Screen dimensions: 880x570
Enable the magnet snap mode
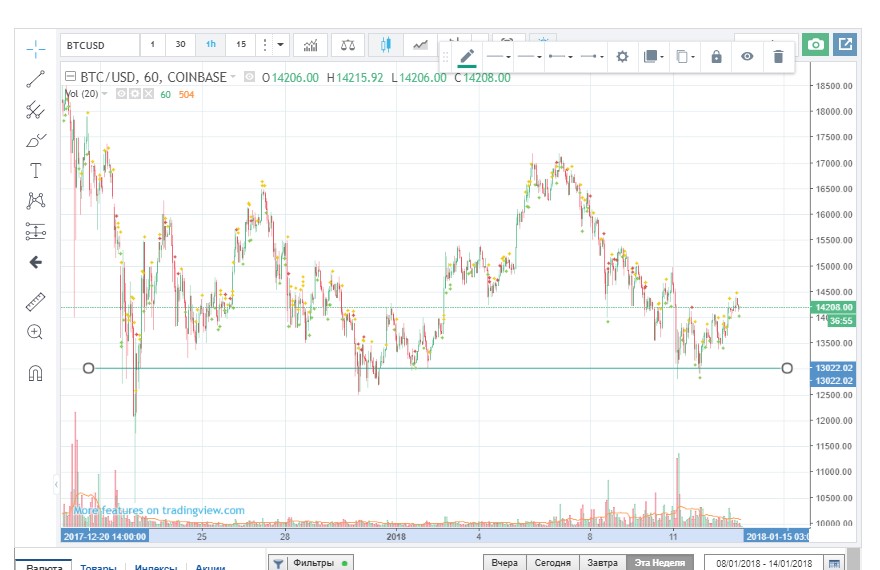(36, 374)
